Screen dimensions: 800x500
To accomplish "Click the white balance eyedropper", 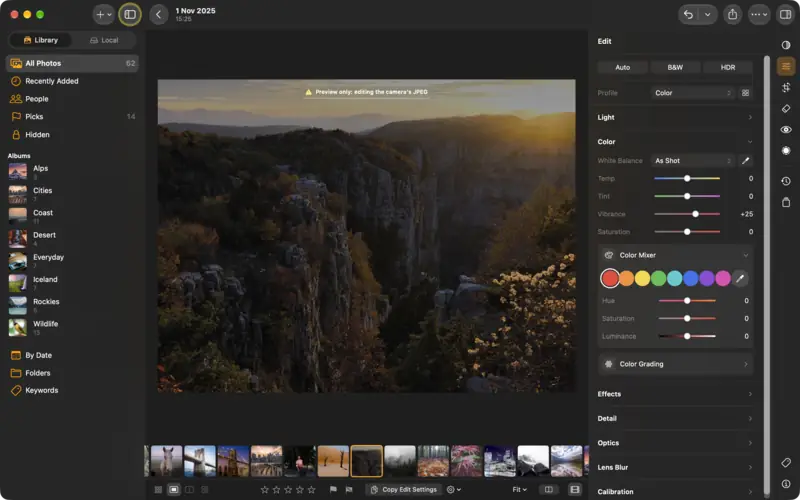I will click(x=745, y=161).
